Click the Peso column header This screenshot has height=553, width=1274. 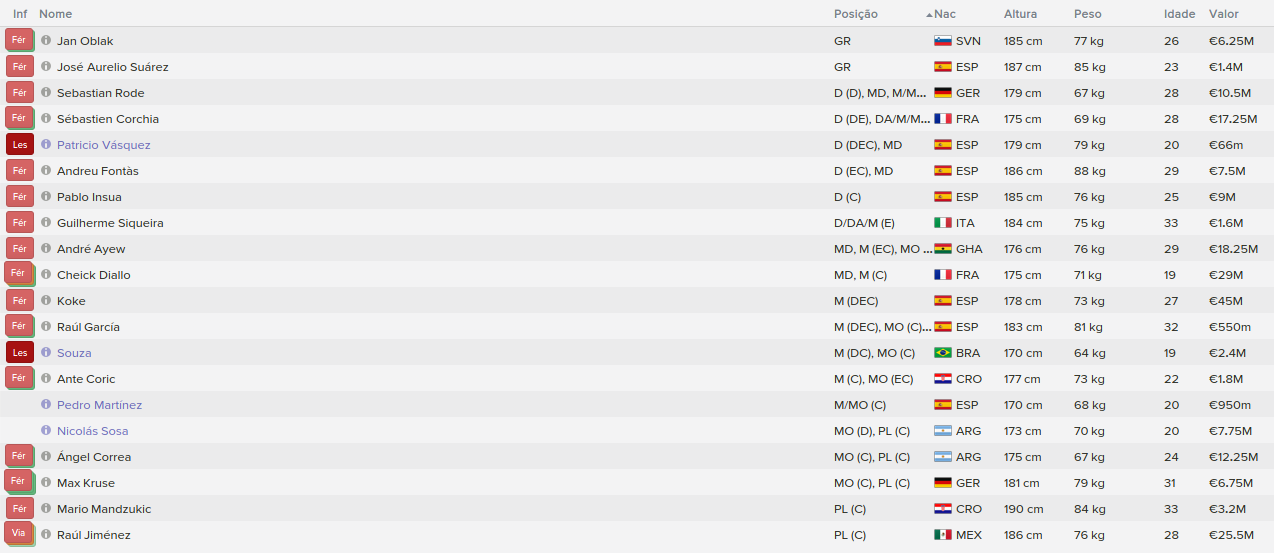pyautogui.click(x=1088, y=14)
